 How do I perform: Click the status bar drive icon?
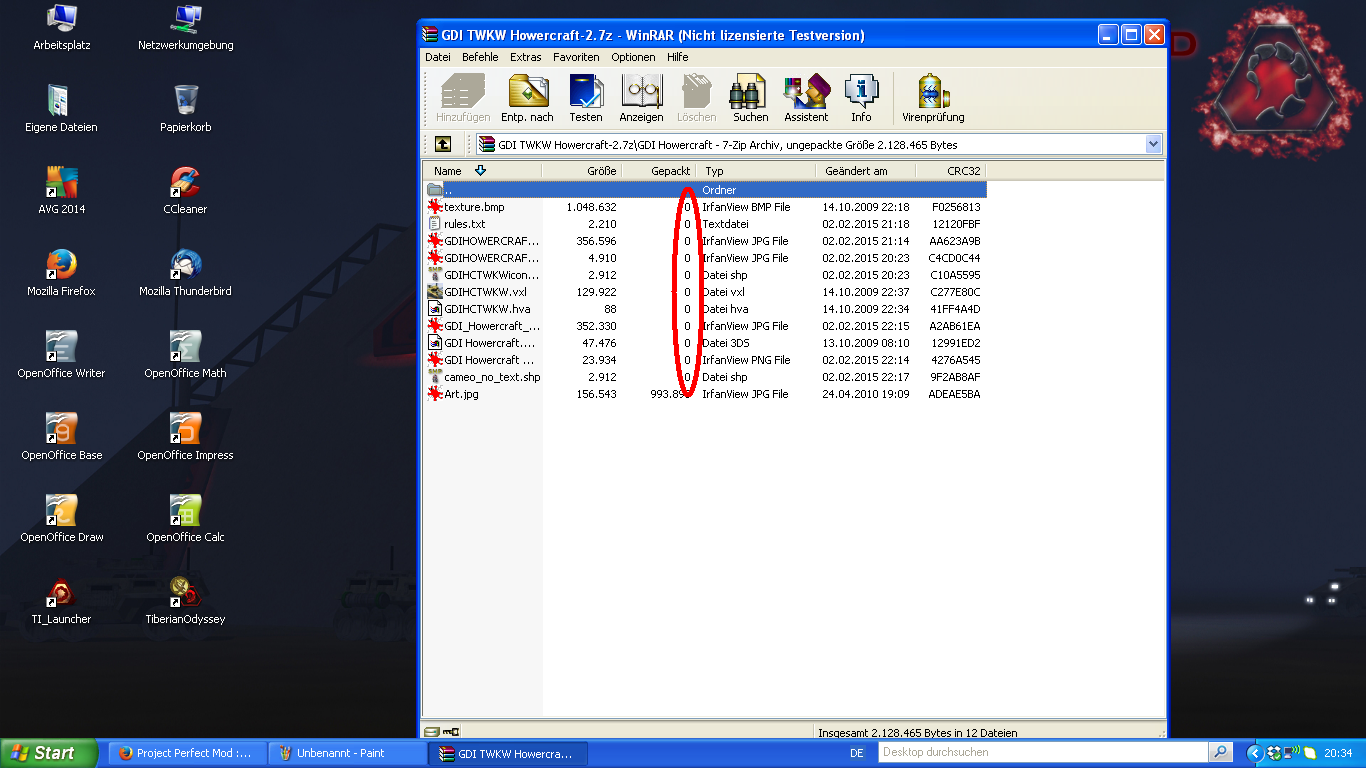point(431,732)
